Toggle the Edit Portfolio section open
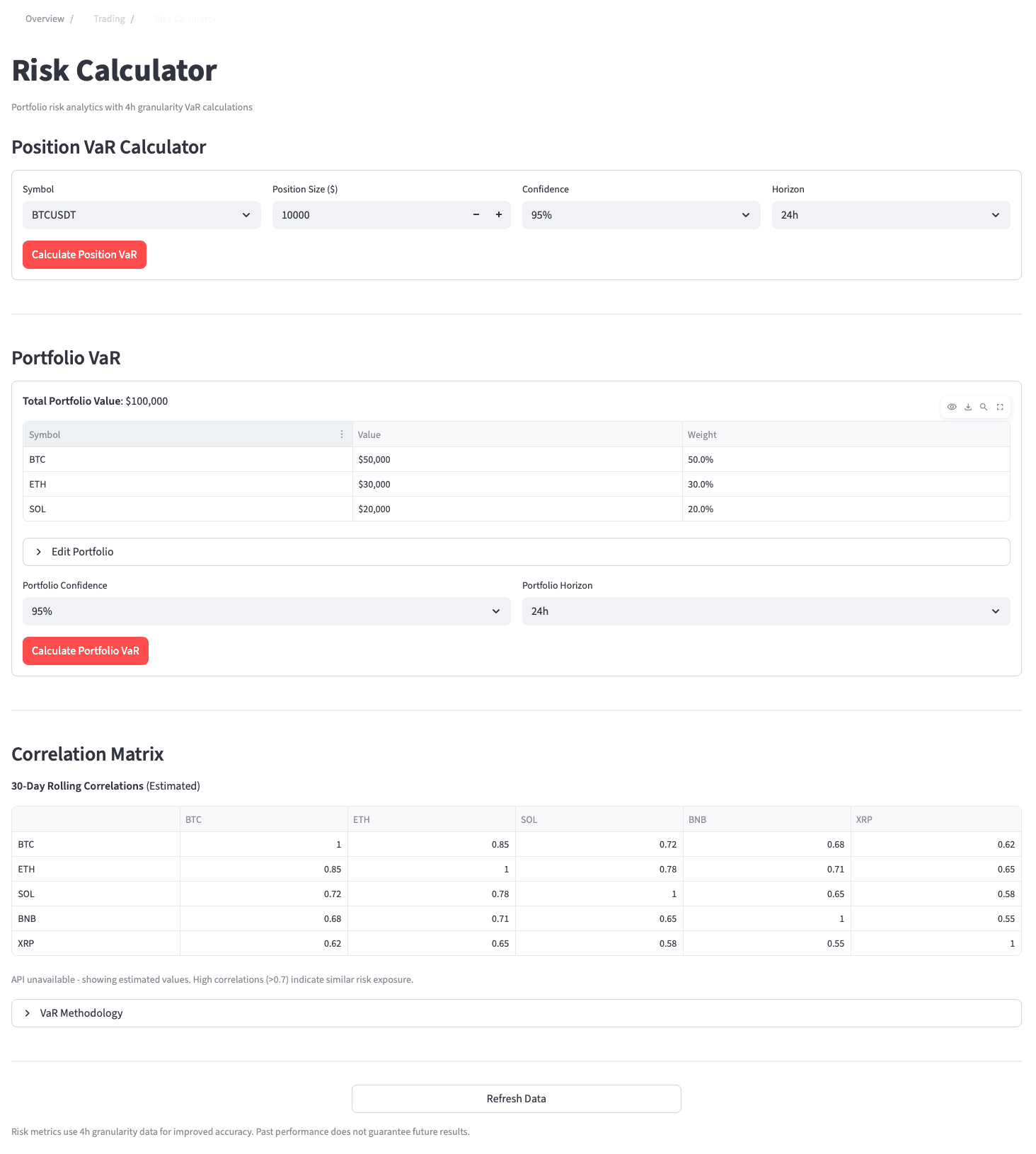This screenshot has width=1036, height=1154. 82,551
